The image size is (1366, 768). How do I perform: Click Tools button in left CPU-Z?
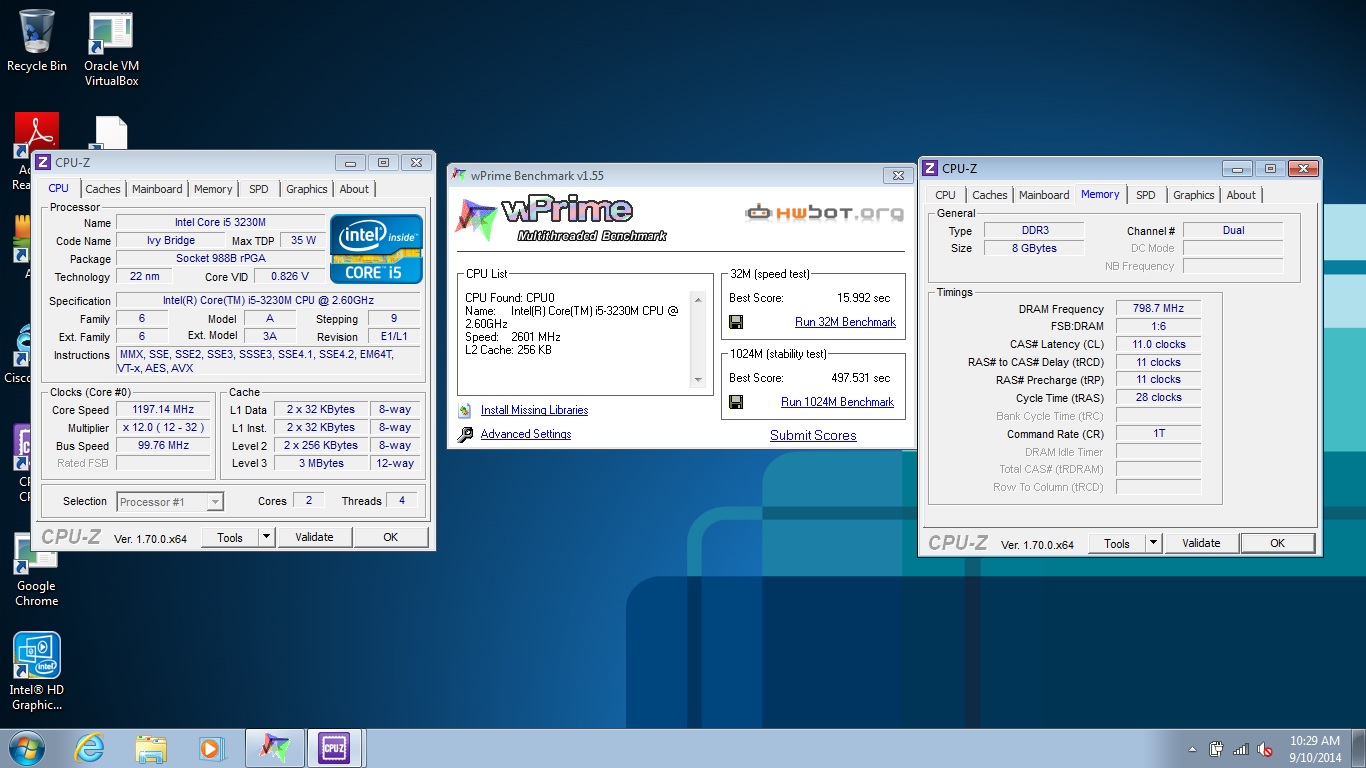tap(230, 537)
